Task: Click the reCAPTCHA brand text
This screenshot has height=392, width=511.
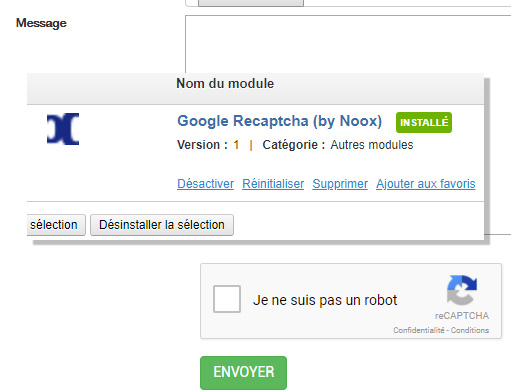Action: [x=462, y=315]
